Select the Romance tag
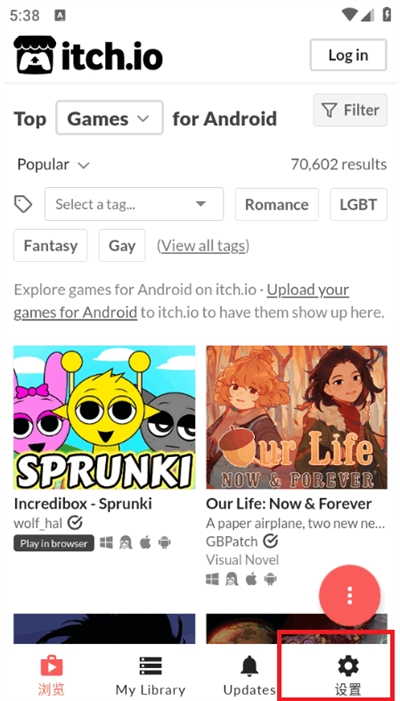Screen dimensions: 400x701 [277, 204]
